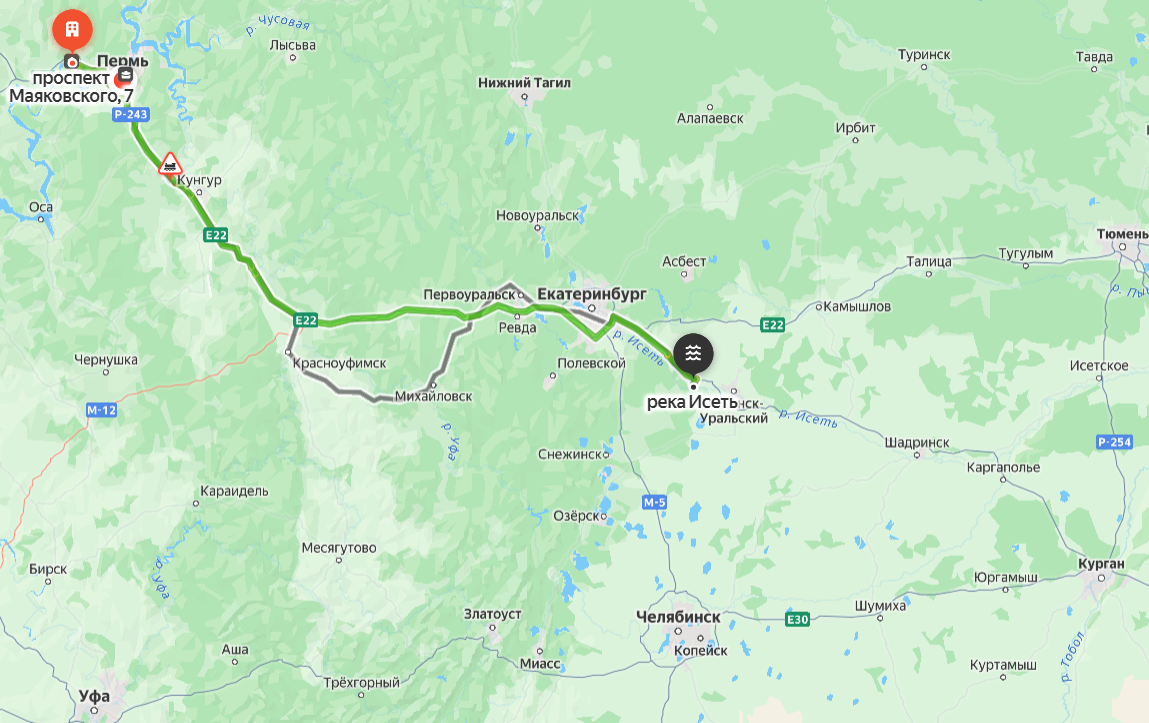Click the Нижний Тагил city label
Viewport: 1149px width, 723px height.
click(524, 83)
